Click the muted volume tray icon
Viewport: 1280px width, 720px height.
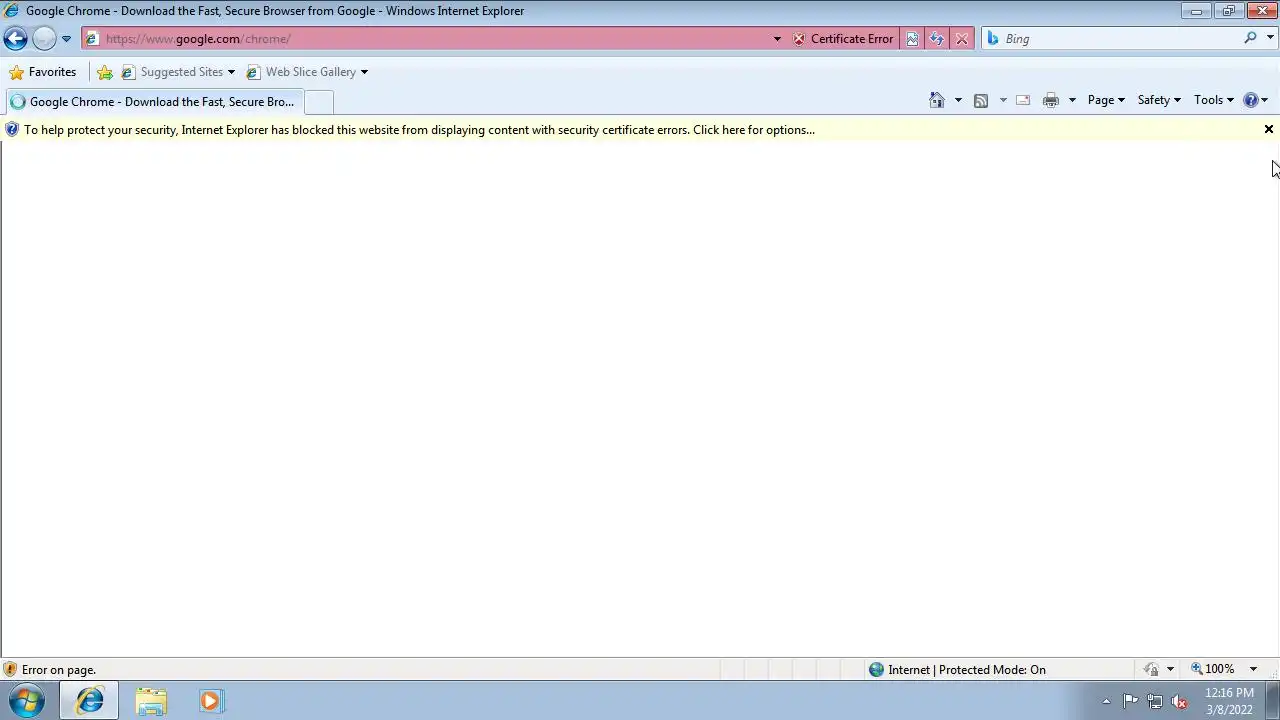point(1180,701)
